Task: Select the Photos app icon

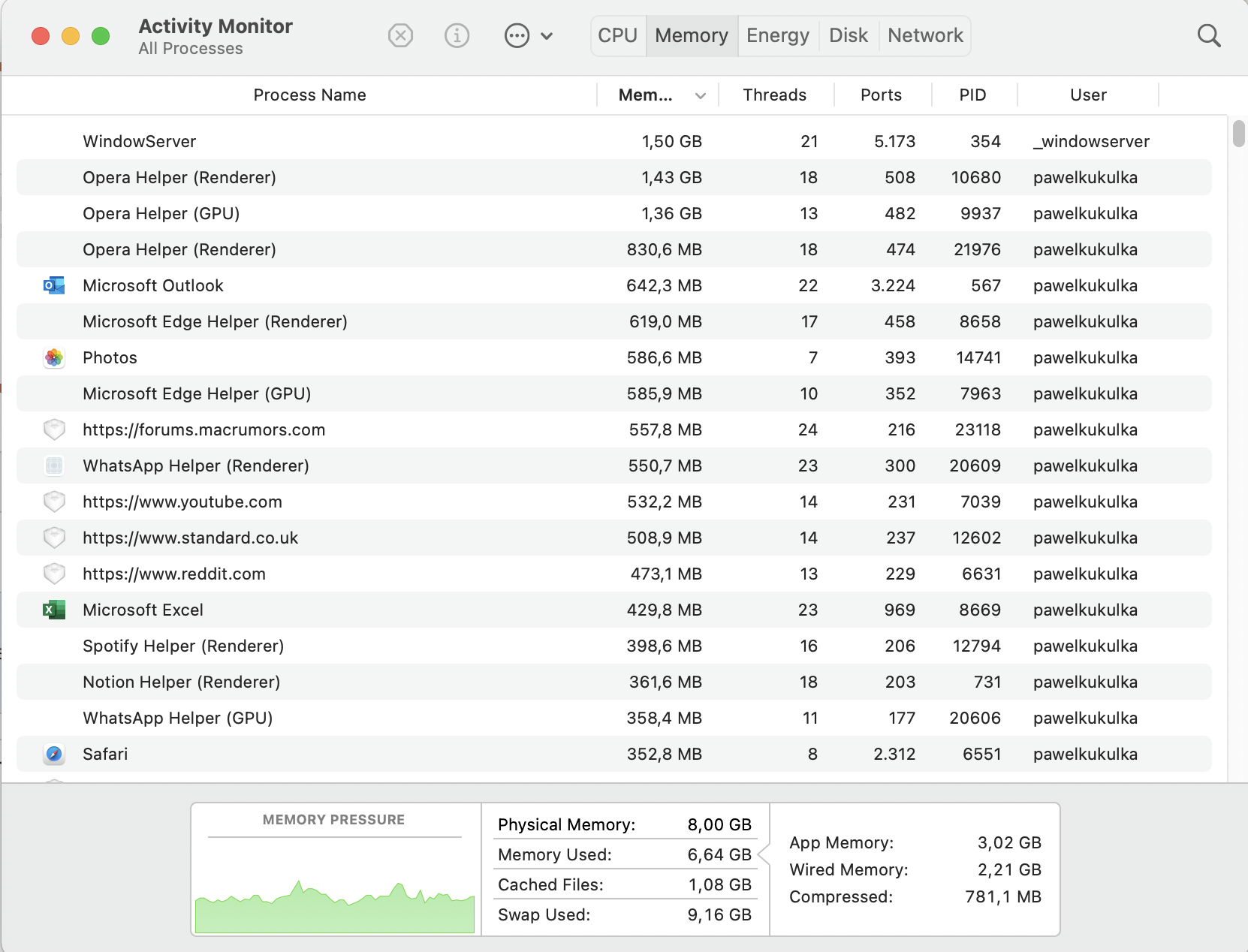Action: [x=54, y=357]
